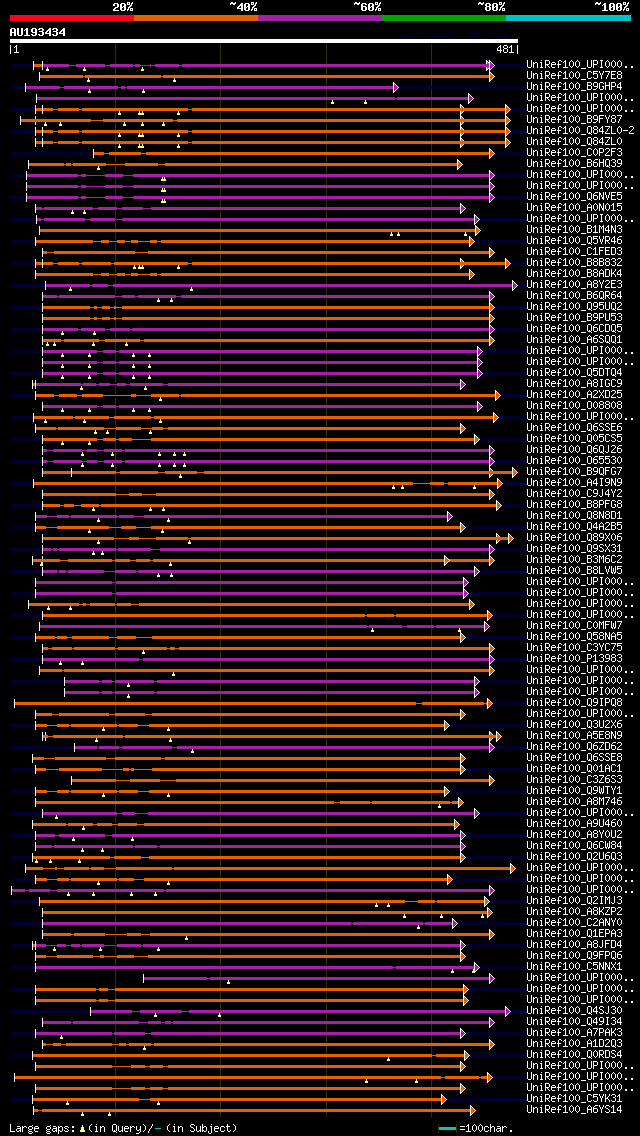This screenshot has height=1136, width=640.
Task: Click hit label UniRef100_Q05CS5
Action: [574, 438]
